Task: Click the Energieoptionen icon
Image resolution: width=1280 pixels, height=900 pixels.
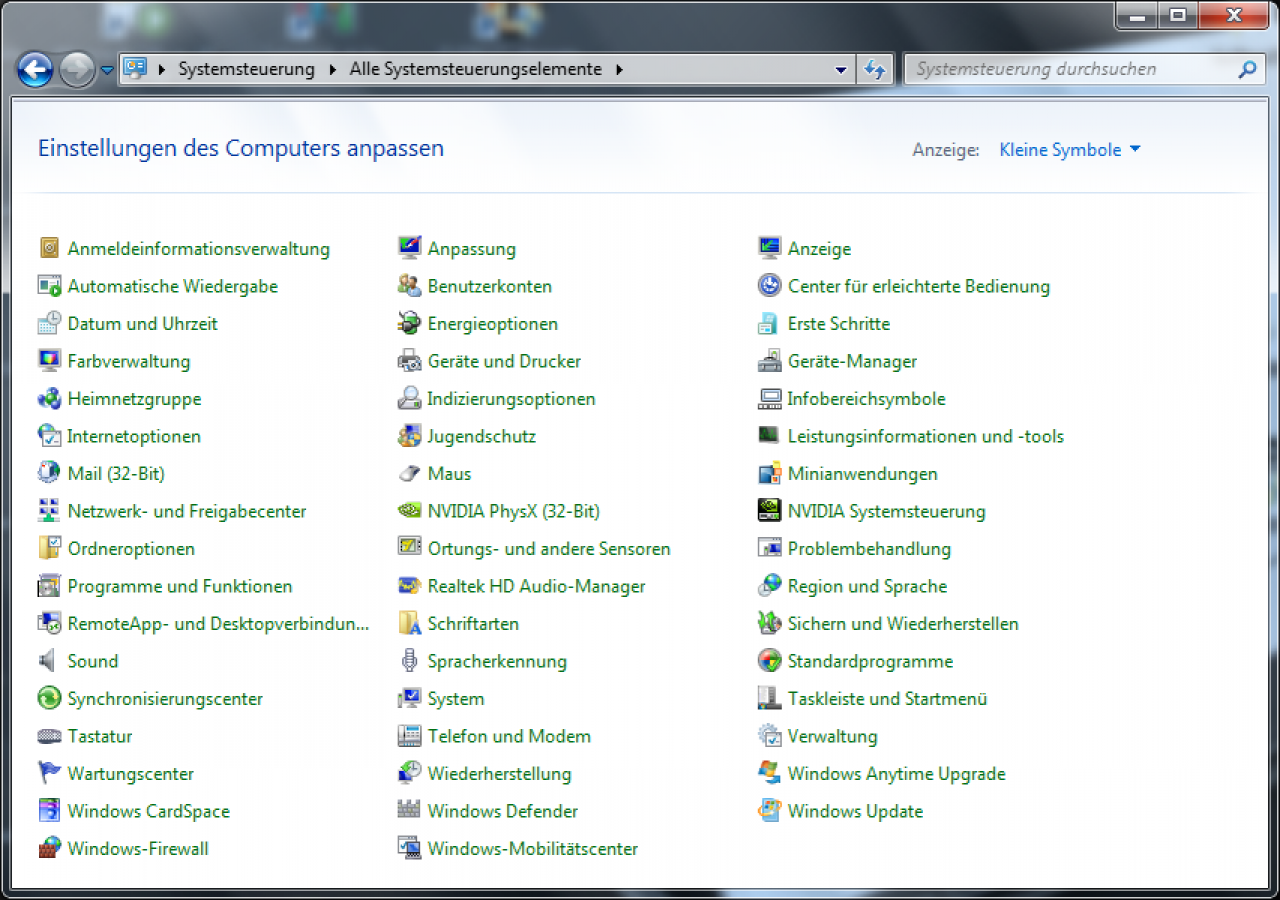Action: 409,323
